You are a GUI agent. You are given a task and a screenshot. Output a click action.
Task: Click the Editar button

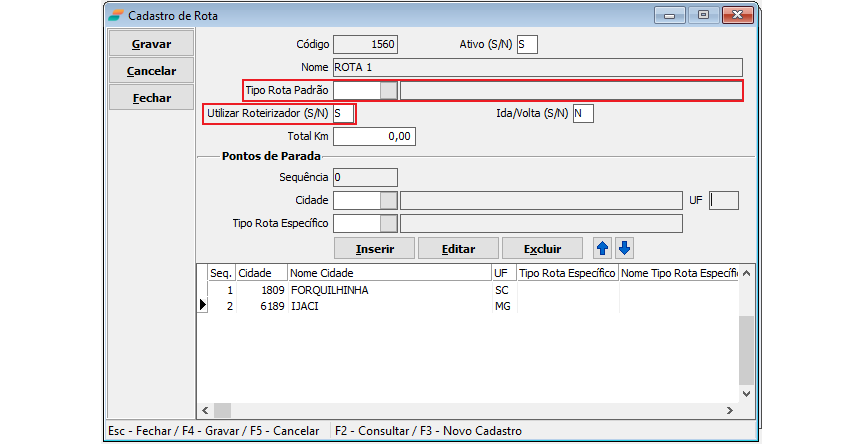tap(458, 248)
